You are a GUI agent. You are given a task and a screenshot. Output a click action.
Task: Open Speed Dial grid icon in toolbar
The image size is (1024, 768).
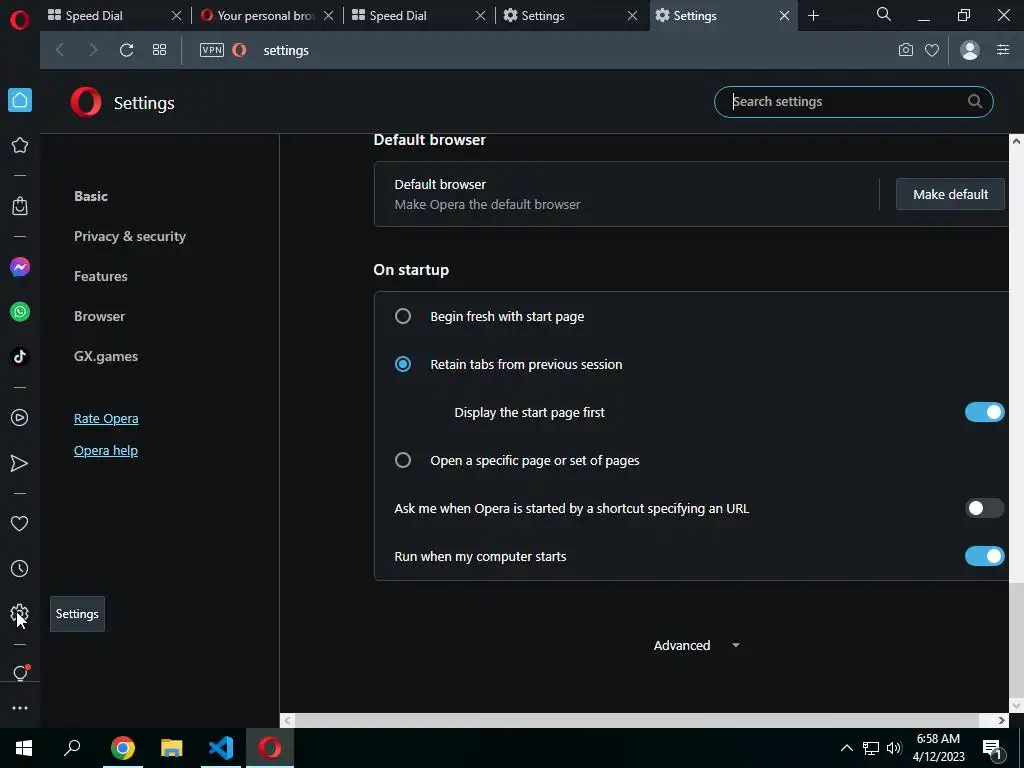159,50
